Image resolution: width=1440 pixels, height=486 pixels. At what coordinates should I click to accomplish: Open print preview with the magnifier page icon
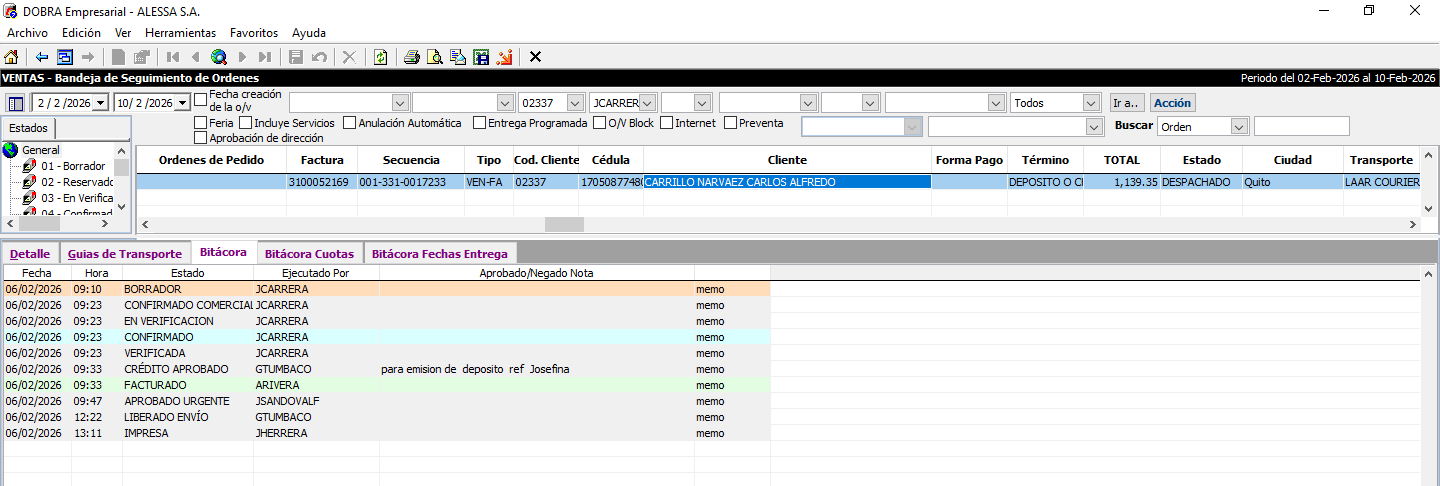[435, 57]
